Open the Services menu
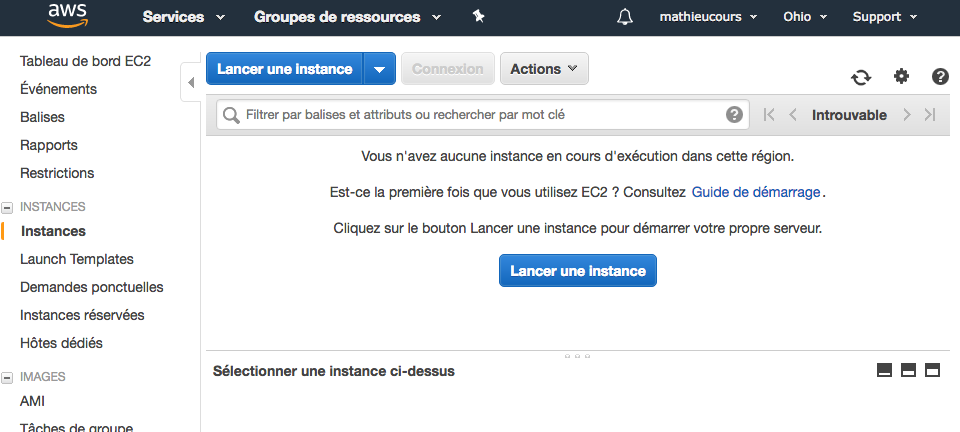This screenshot has height=432, width=960. [183, 17]
